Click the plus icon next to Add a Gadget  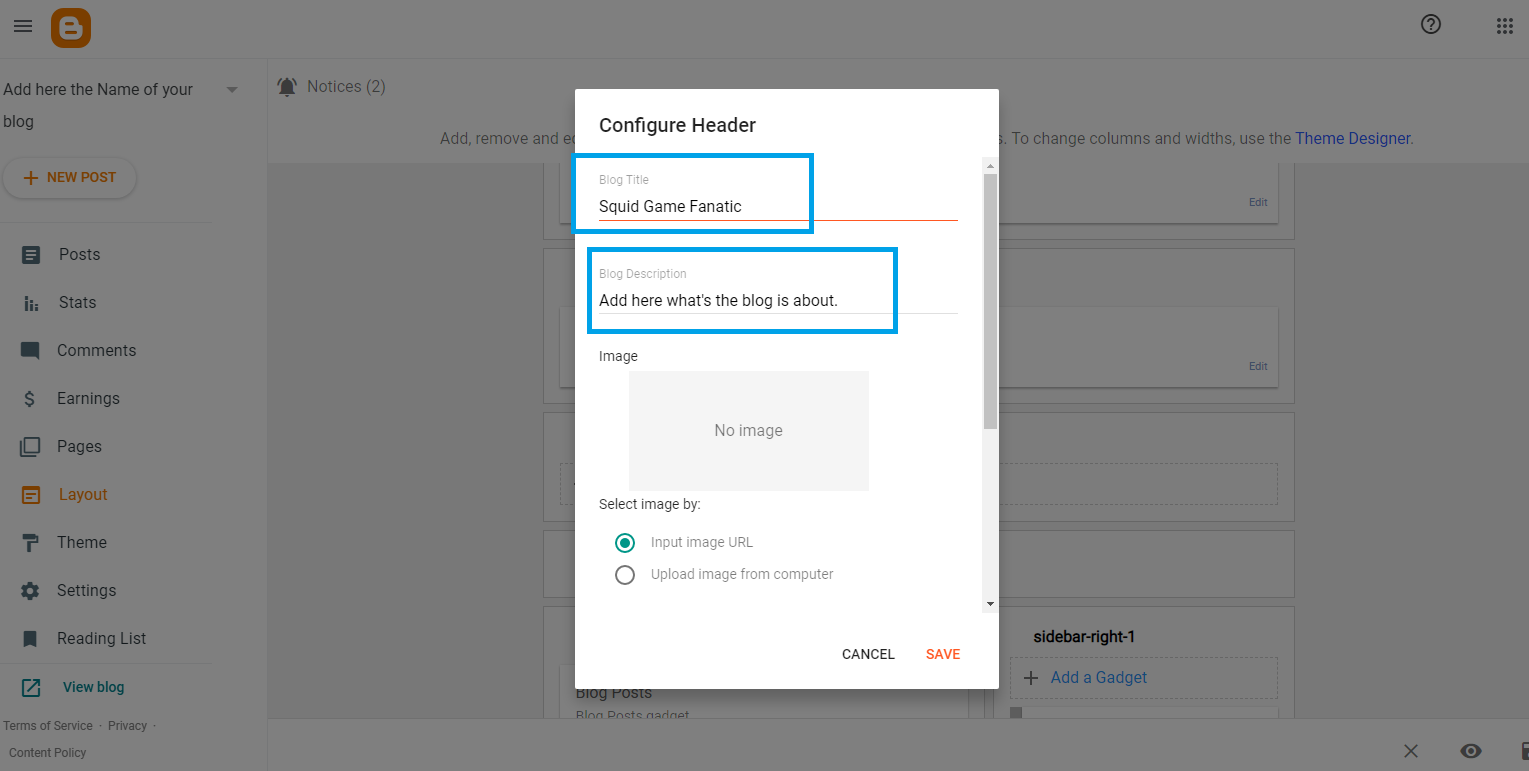pyautogui.click(x=1031, y=678)
